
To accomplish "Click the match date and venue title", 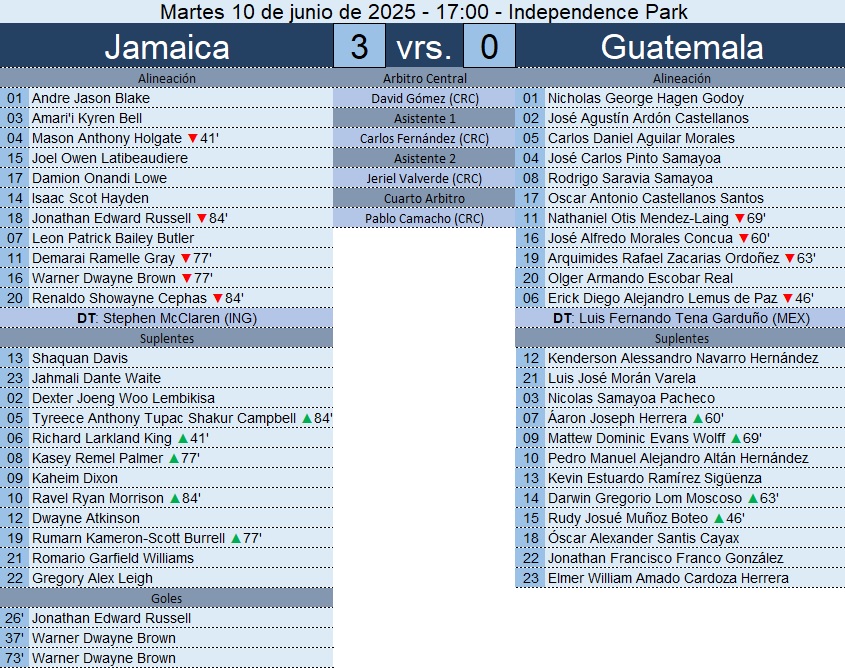I will pos(423,12).
